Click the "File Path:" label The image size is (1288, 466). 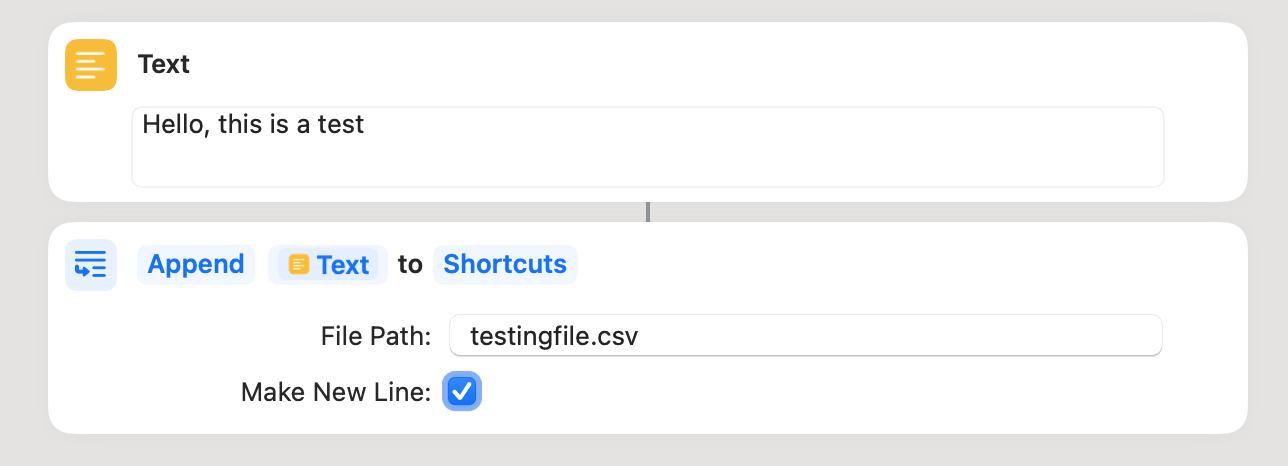(376, 336)
